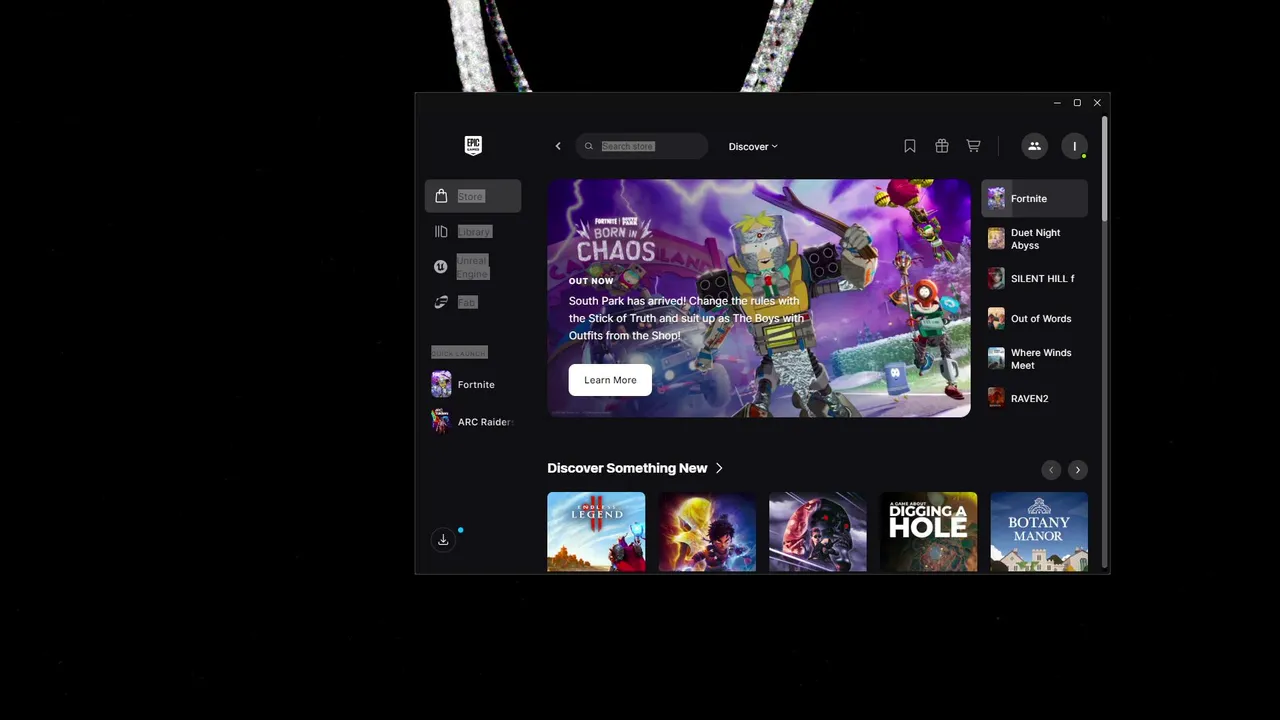This screenshot has height=720, width=1280.
Task: Click the Store shopping bag icon
Action: click(x=441, y=196)
